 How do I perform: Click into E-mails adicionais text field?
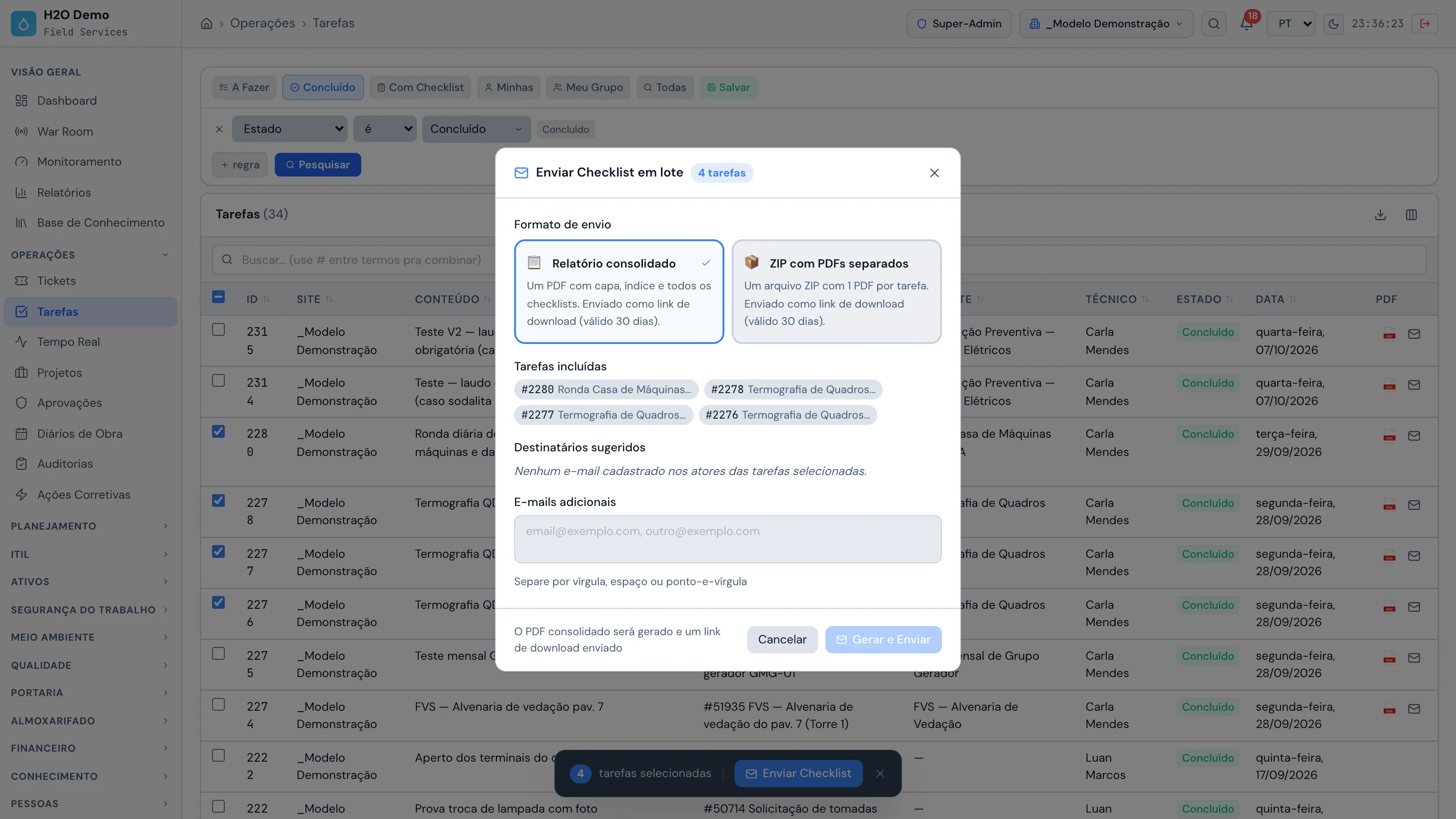(728, 539)
